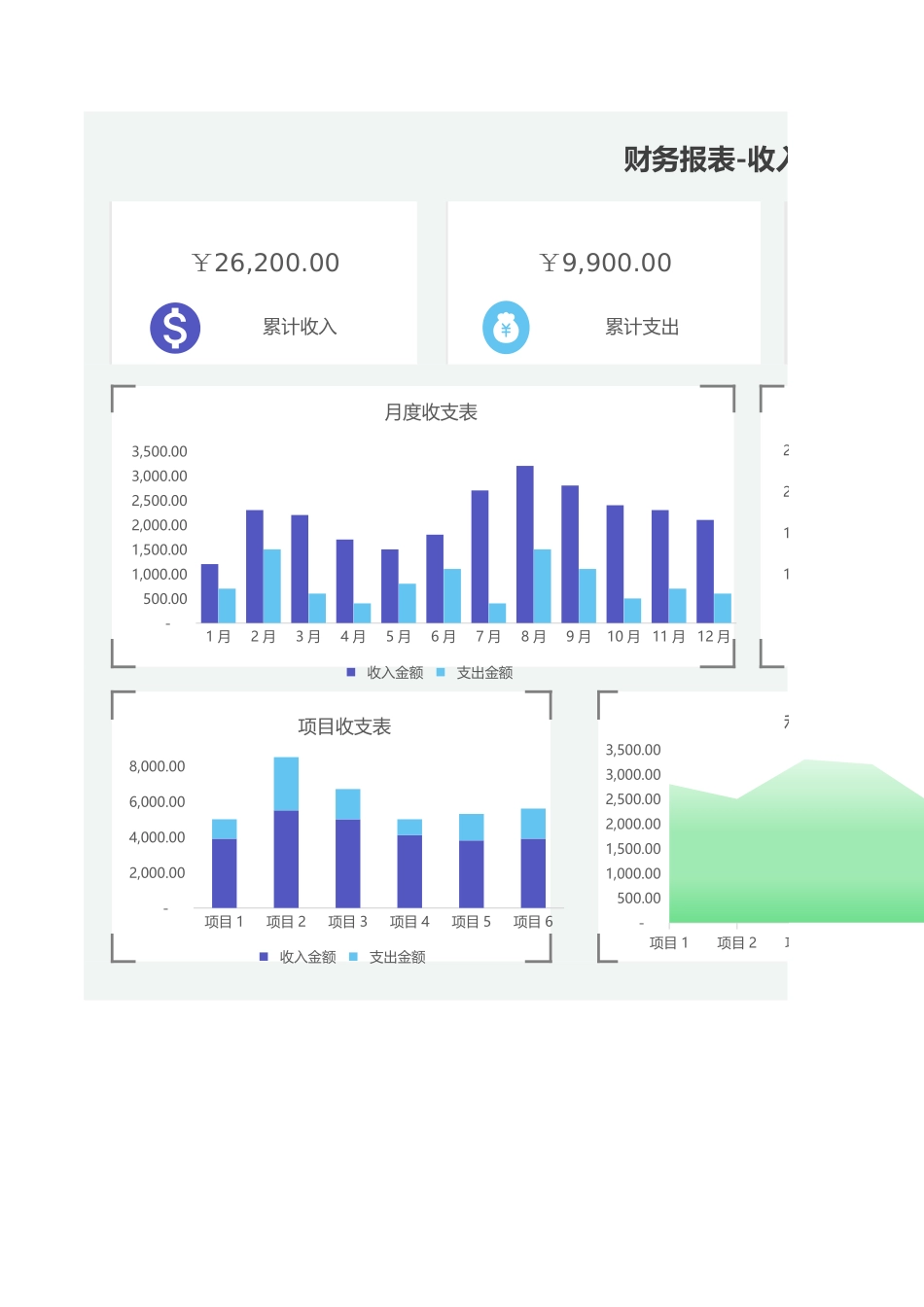Click the 项目 6 purple income segment

click(533, 873)
